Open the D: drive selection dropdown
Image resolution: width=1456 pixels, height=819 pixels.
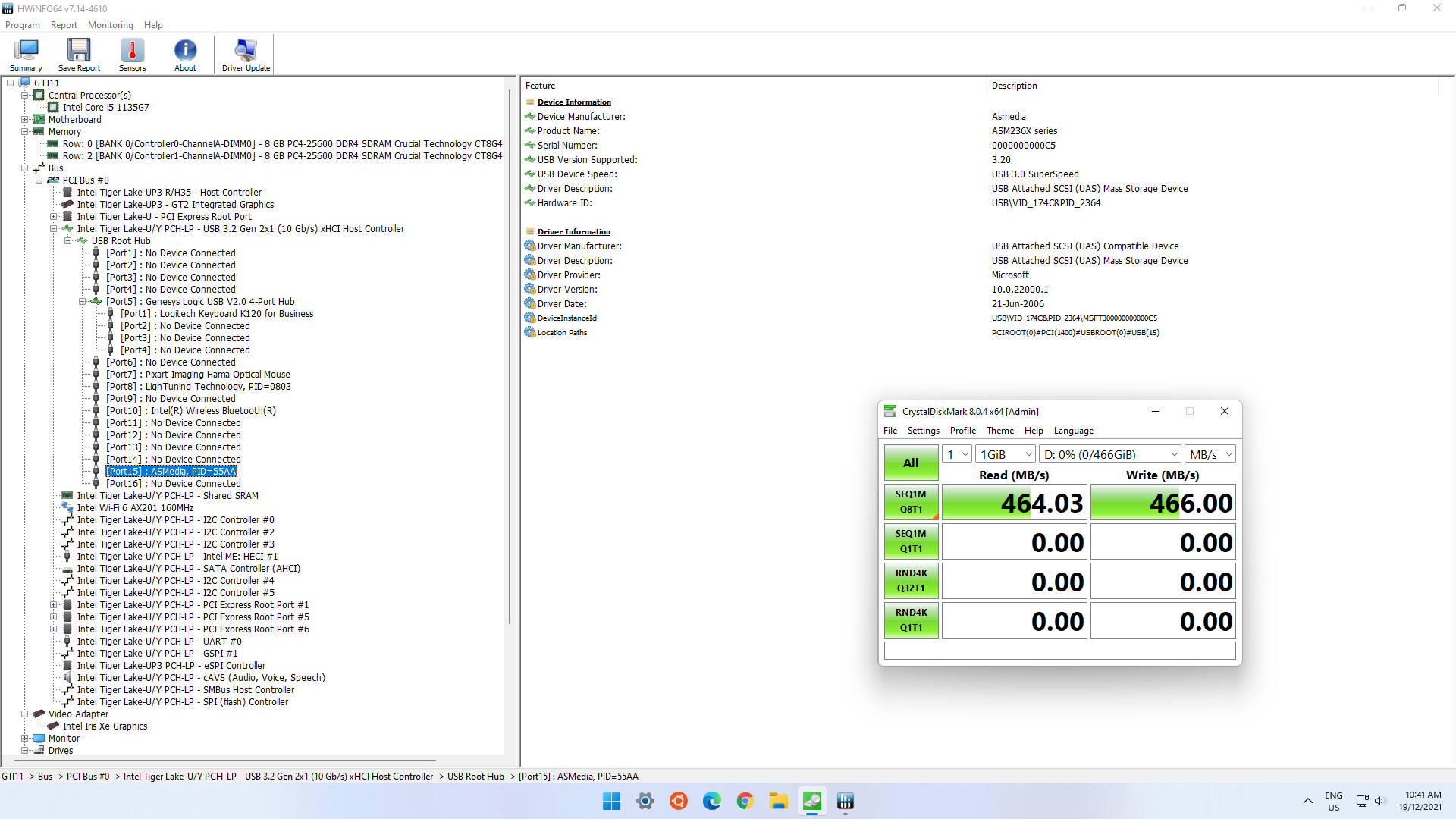pos(1110,454)
